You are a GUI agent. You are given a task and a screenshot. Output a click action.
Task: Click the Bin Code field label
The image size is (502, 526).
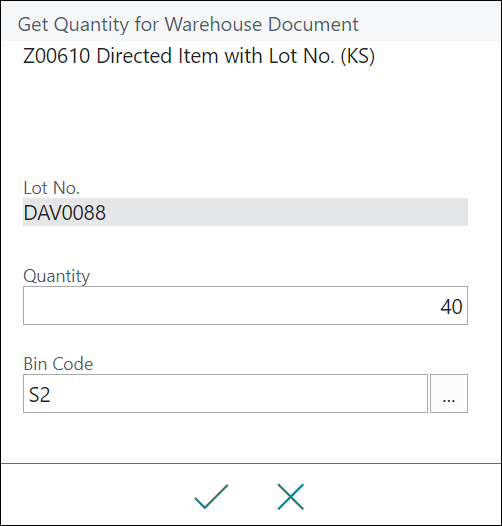click(x=58, y=364)
